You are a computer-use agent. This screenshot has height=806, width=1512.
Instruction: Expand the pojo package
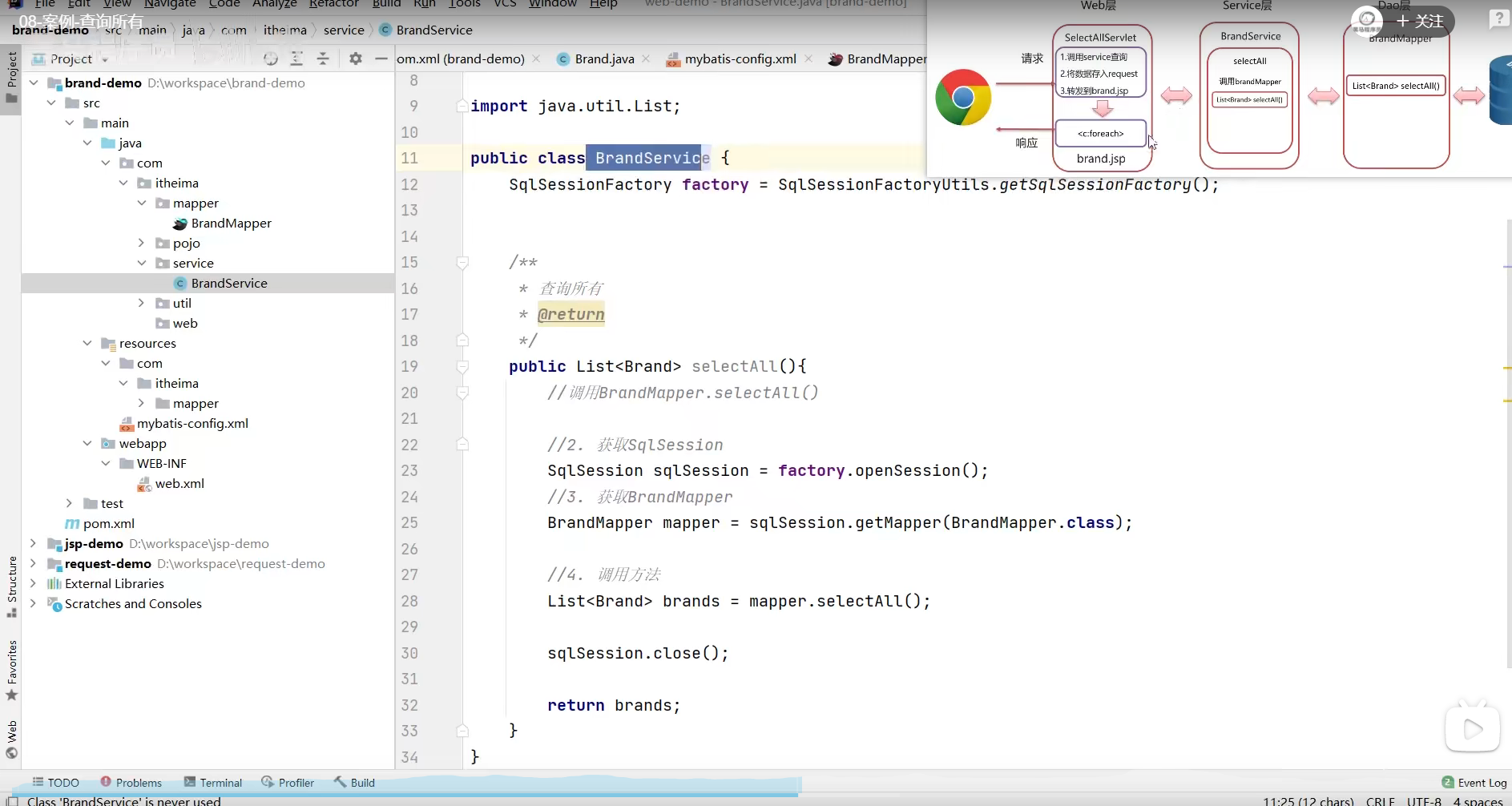coord(141,243)
